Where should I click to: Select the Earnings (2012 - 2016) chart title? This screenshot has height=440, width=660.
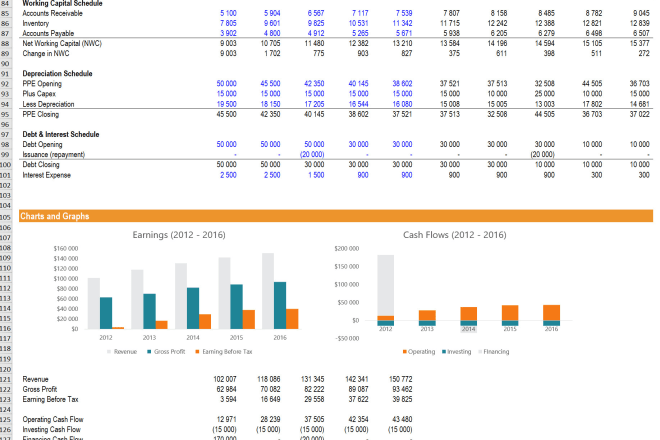click(179, 235)
